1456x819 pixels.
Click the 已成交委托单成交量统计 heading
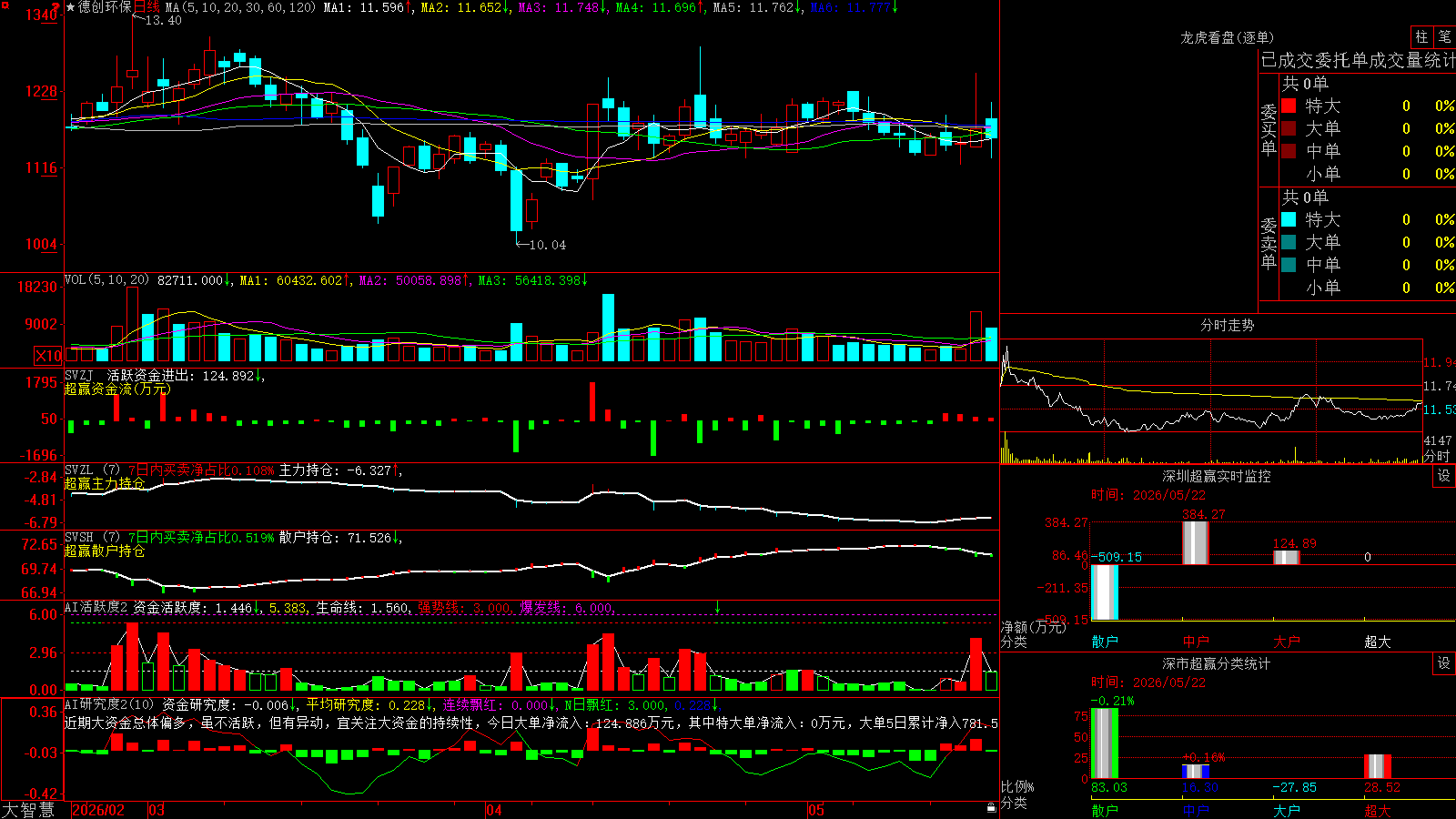1358,60
